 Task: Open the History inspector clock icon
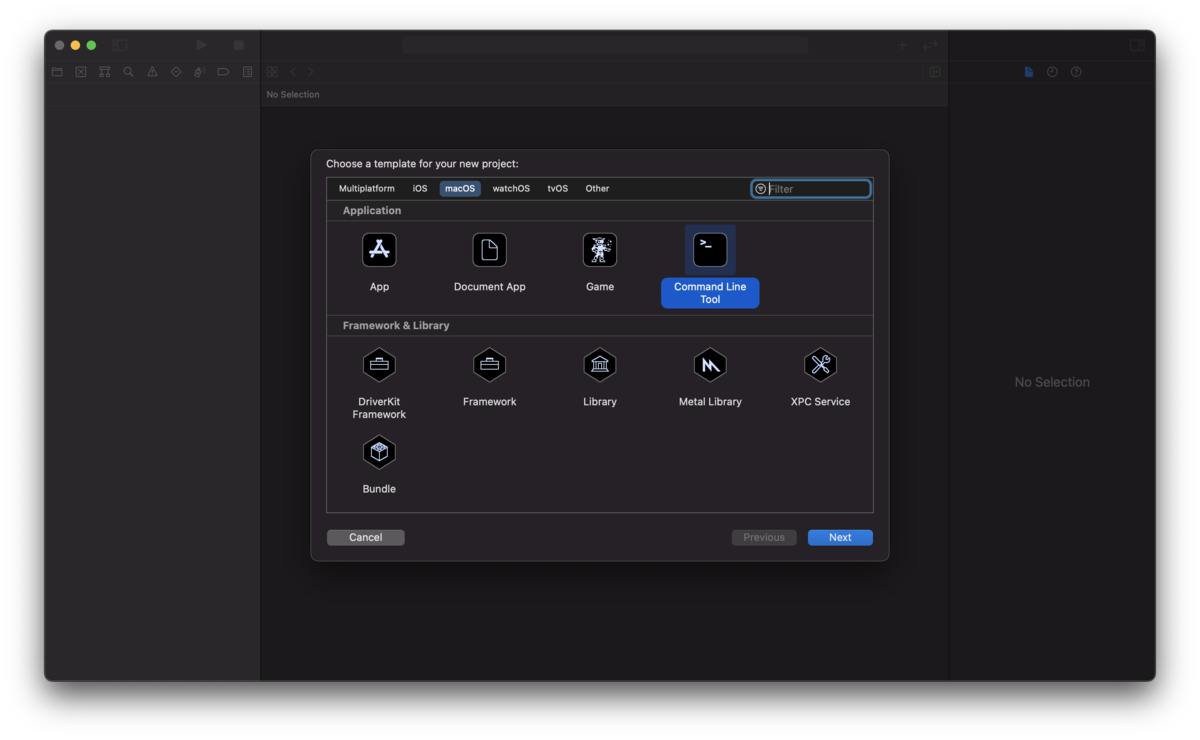coord(1052,72)
